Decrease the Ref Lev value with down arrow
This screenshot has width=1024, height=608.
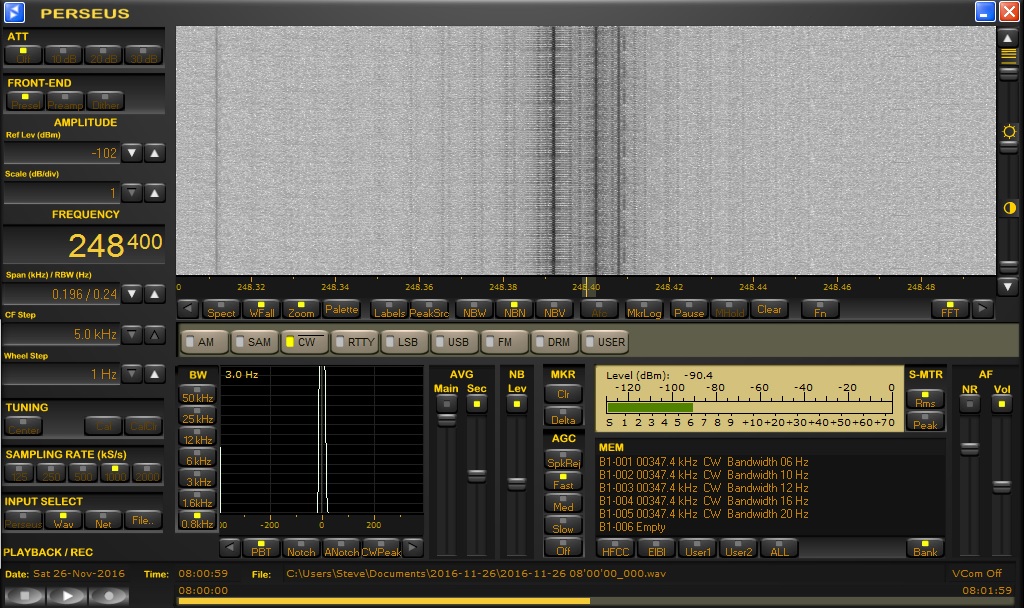click(133, 153)
